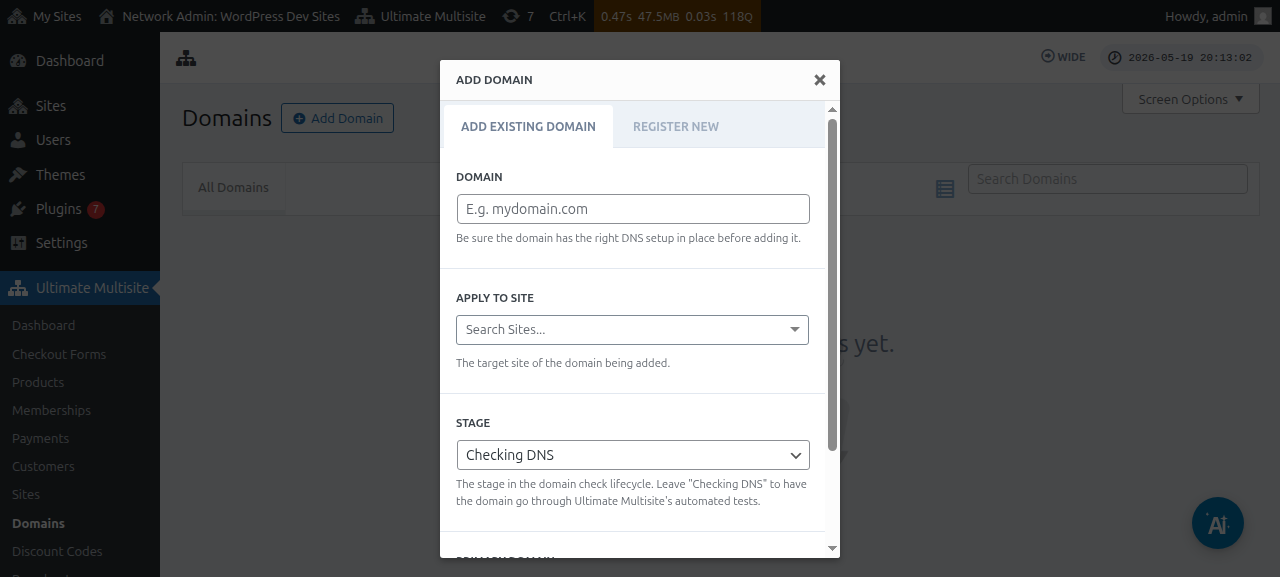Open Settings in the sidebar
1280x577 pixels.
(80, 243)
